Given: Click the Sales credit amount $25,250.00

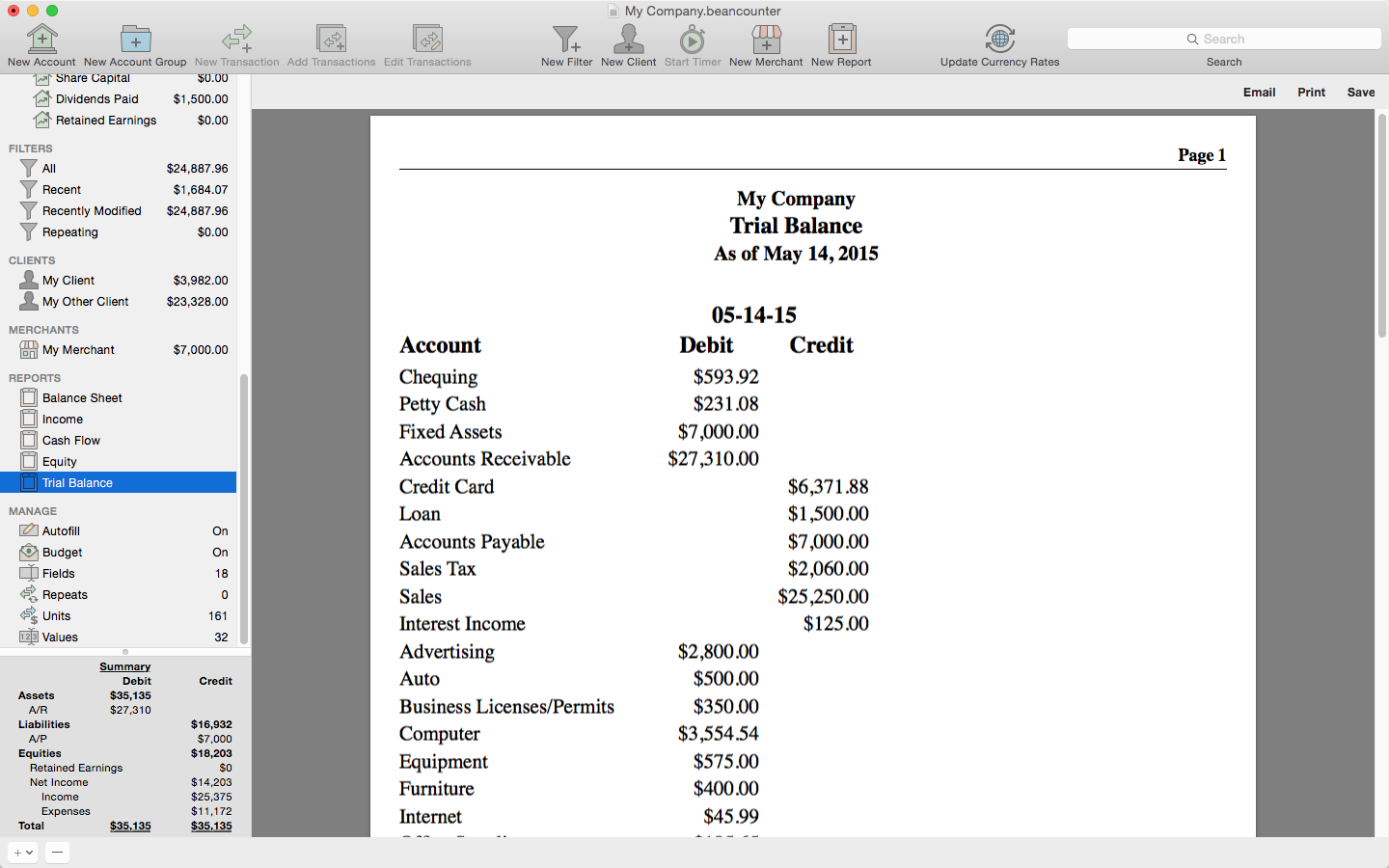Looking at the screenshot, I should (823, 597).
